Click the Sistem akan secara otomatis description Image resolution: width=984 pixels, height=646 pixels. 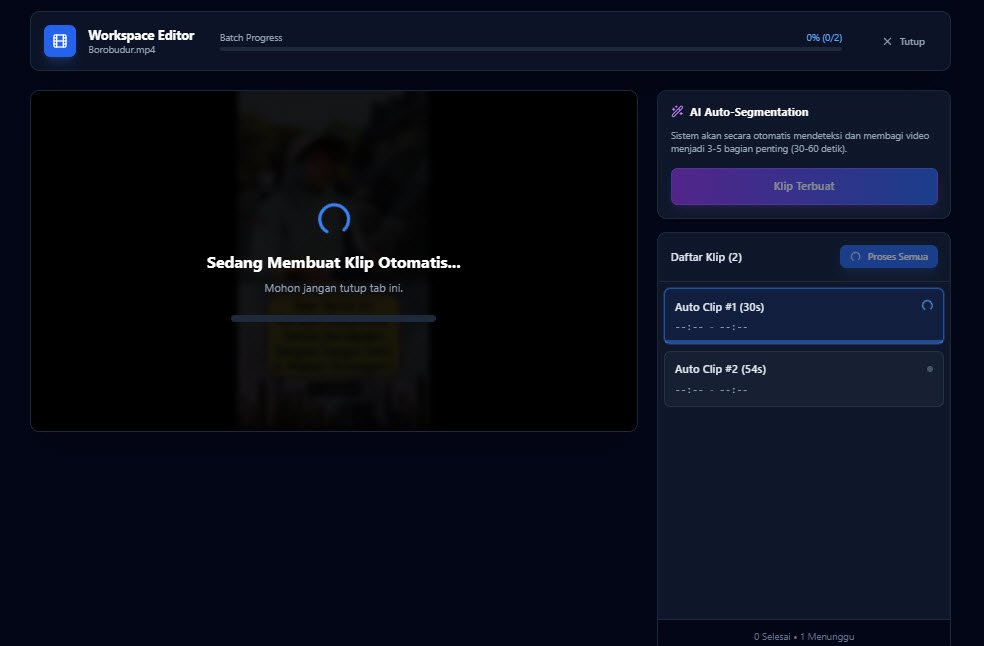click(800, 142)
